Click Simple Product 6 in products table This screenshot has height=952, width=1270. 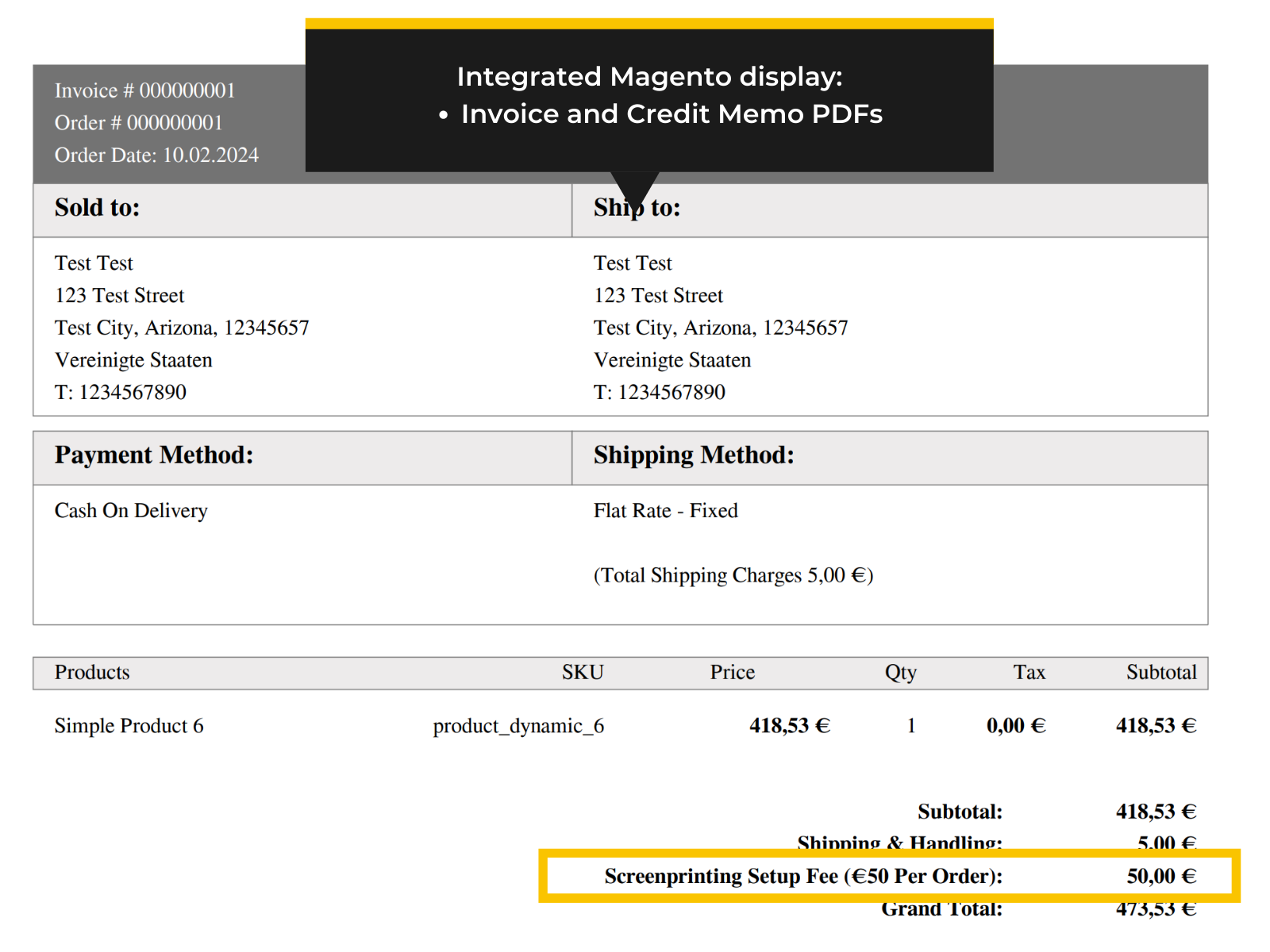click(129, 725)
